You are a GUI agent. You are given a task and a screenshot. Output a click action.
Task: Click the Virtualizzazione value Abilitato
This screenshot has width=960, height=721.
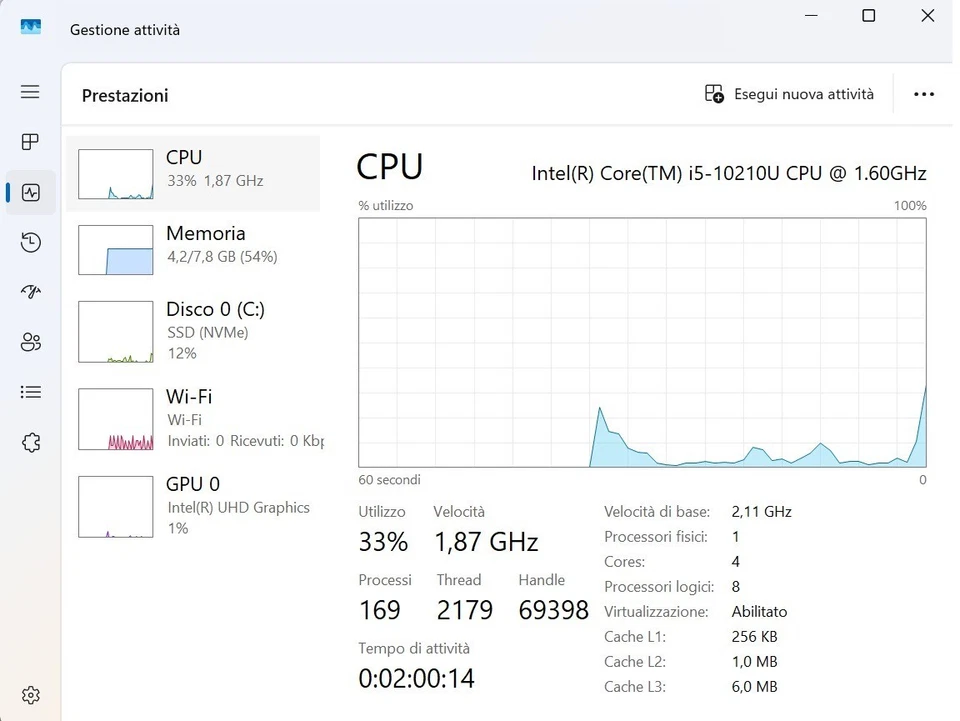(759, 612)
